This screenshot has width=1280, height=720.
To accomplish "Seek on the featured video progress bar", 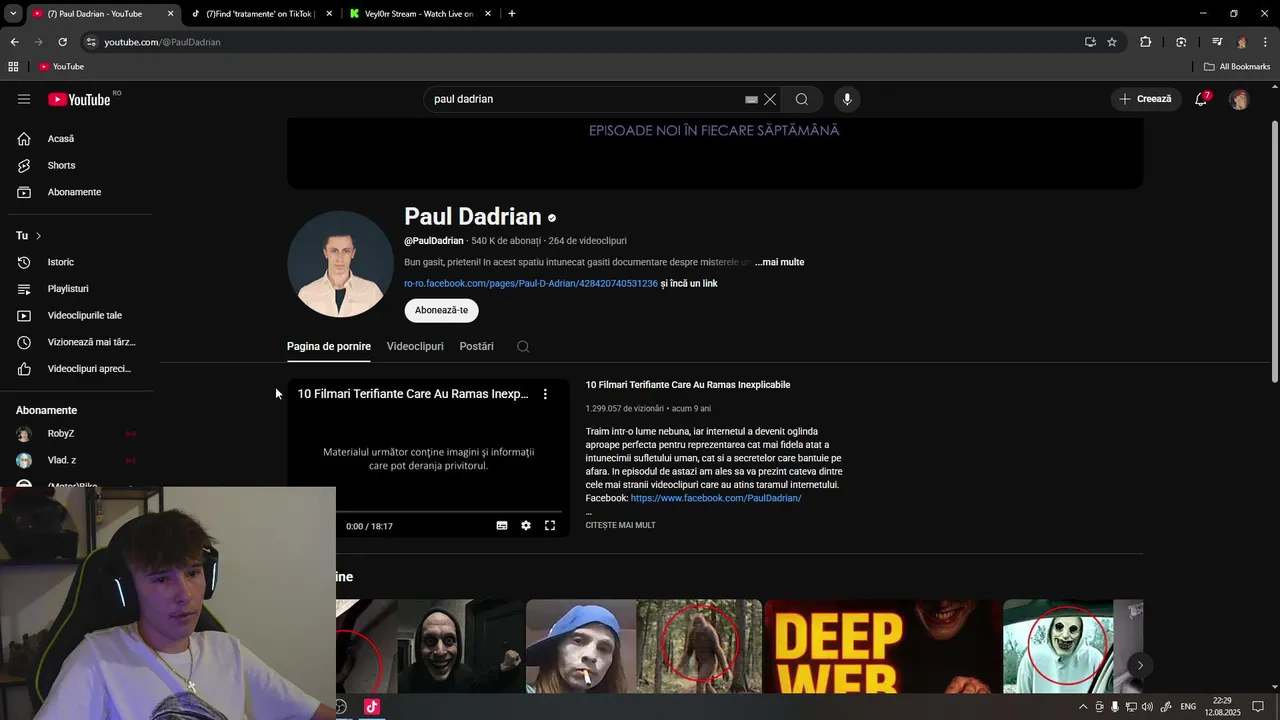I will coord(428,512).
